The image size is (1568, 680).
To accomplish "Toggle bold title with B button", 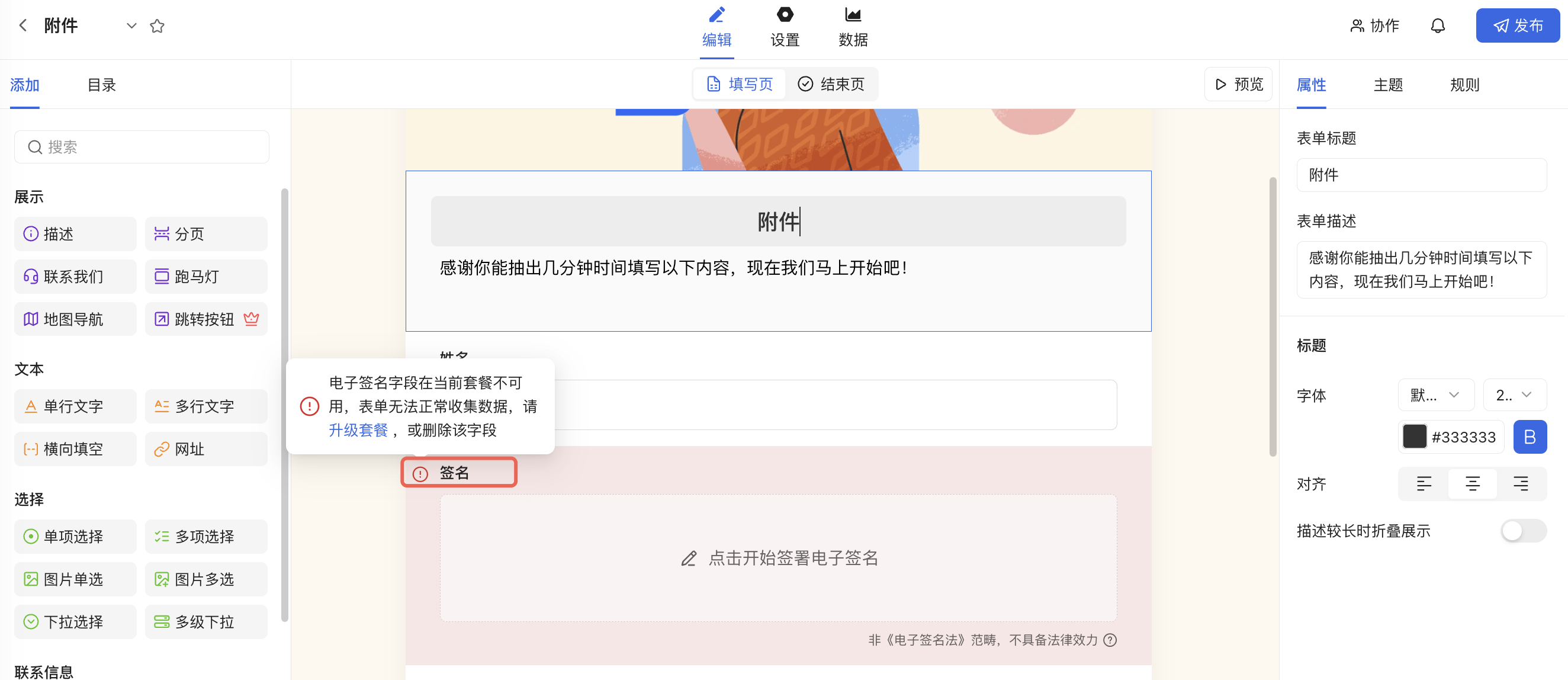I will 1530,437.
